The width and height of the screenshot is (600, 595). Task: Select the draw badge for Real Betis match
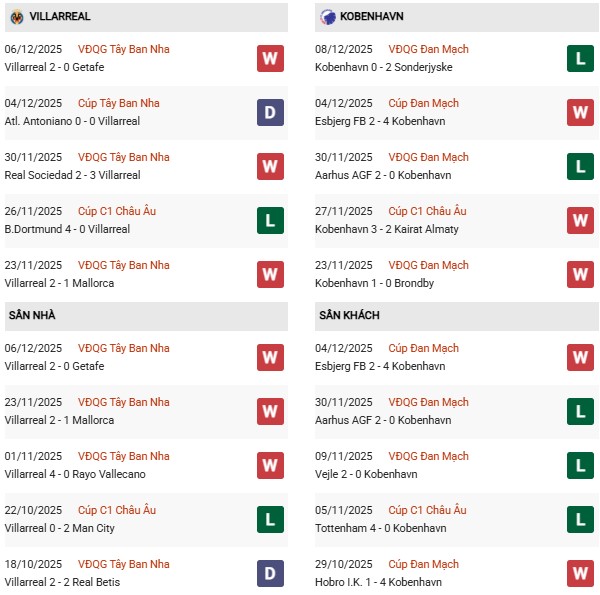pos(270,573)
